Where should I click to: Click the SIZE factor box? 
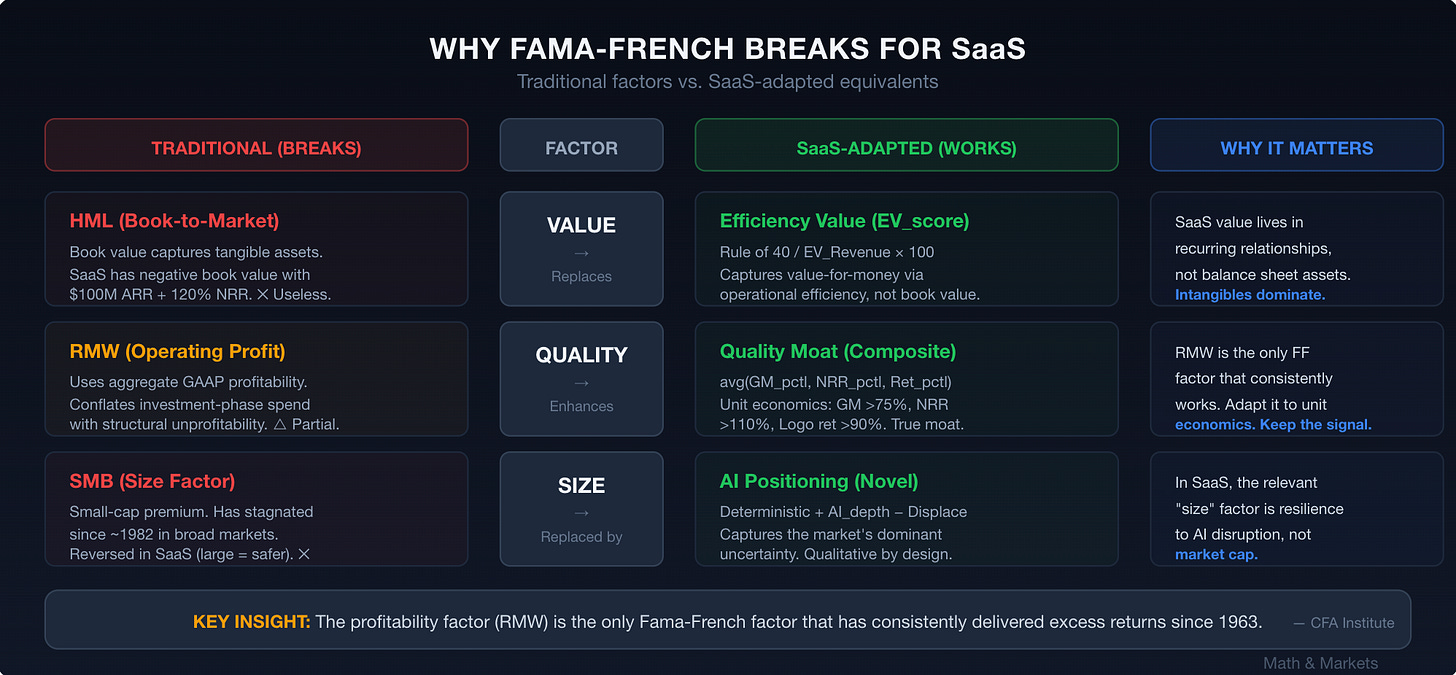pyautogui.click(x=581, y=509)
